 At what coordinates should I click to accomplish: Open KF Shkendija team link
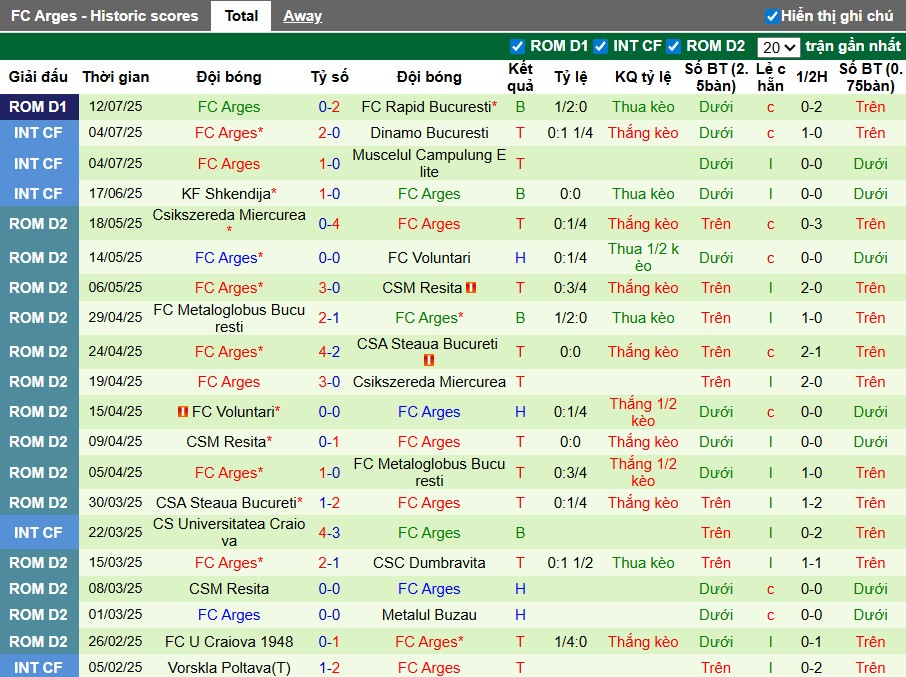[x=226, y=194]
